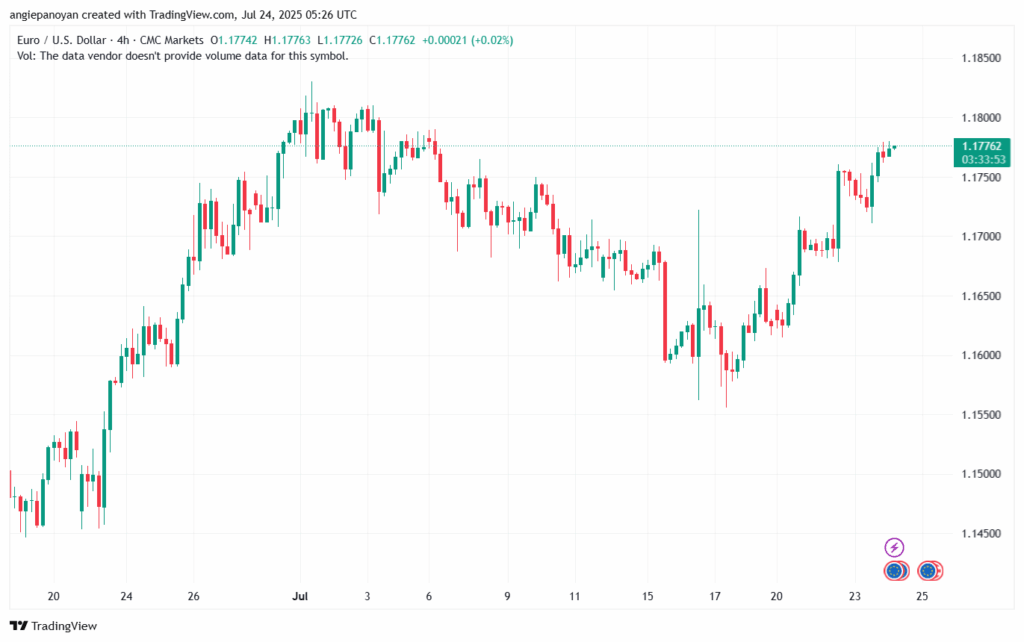Select the high value H1.17763

pyautogui.click(x=287, y=40)
